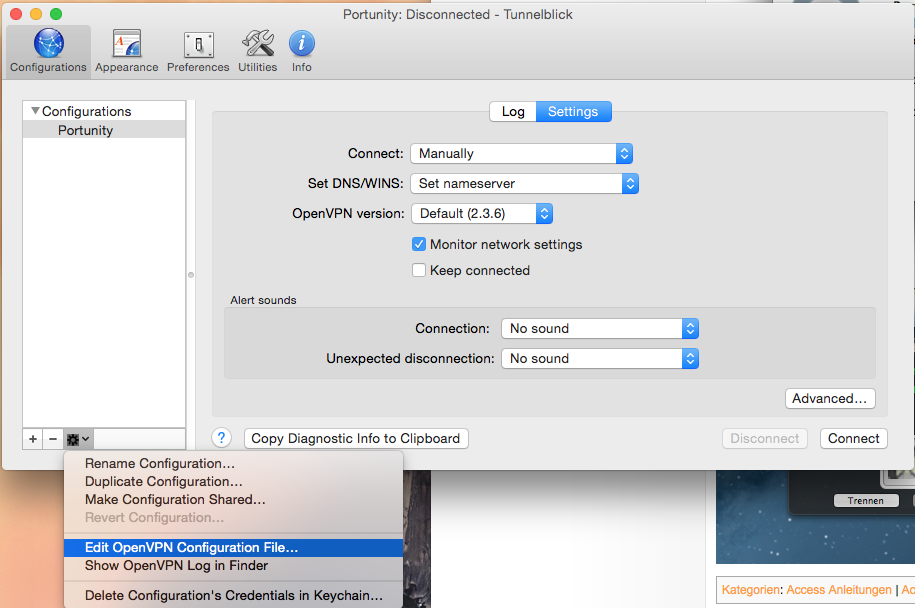Open the Preferences toolbar pane
The width and height of the screenshot is (915, 608).
(x=198, y=51)
